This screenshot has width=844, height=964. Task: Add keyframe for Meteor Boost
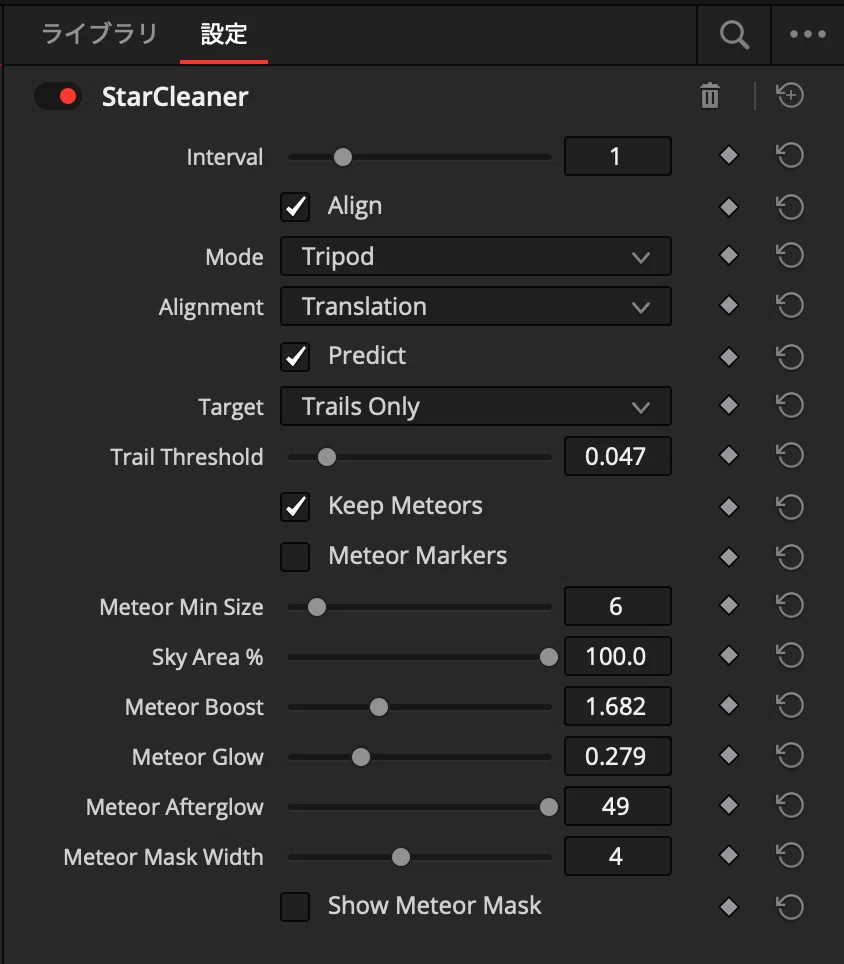click(x=729, y=705)
